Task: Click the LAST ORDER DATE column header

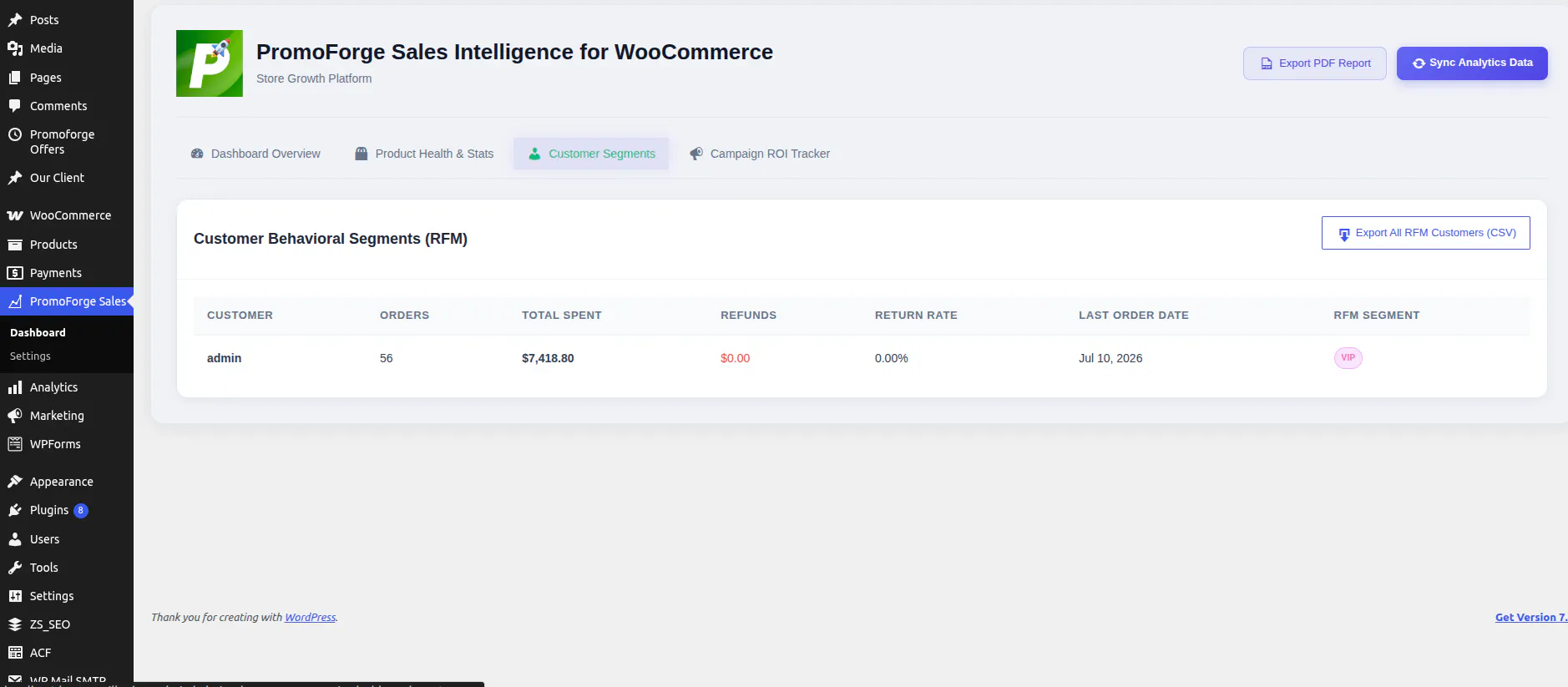Action: [1134, 316]
